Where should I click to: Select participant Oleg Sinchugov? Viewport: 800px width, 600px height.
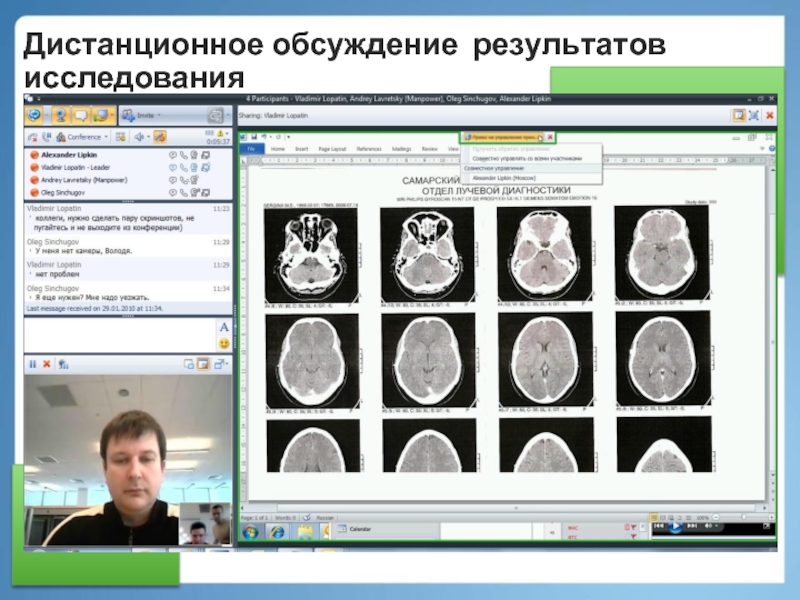63,193
